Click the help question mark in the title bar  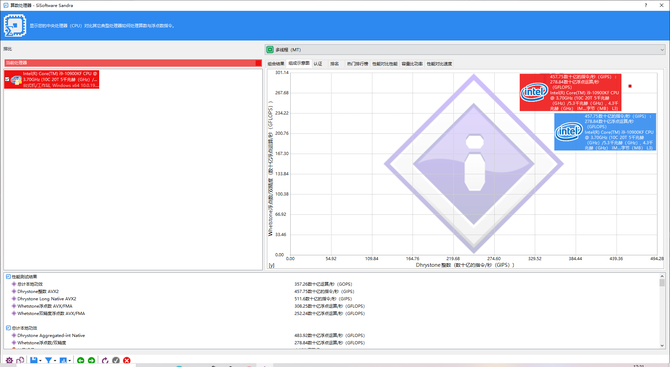coord(646,5)
